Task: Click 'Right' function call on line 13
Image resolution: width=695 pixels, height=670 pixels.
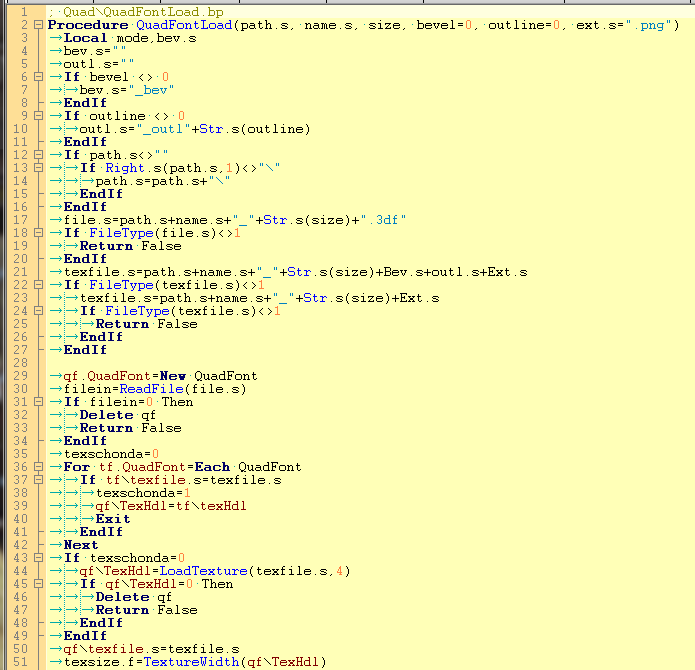Action: 125,168
